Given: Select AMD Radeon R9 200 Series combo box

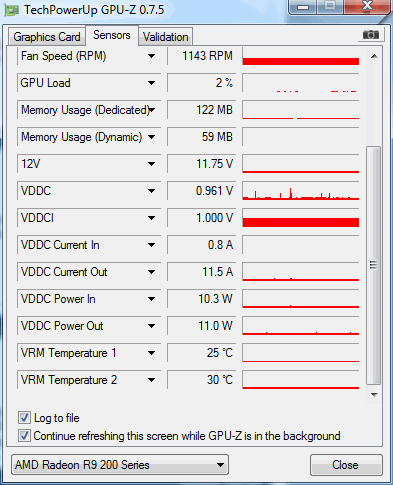Looking at the screenshot, I should [120, 465].
